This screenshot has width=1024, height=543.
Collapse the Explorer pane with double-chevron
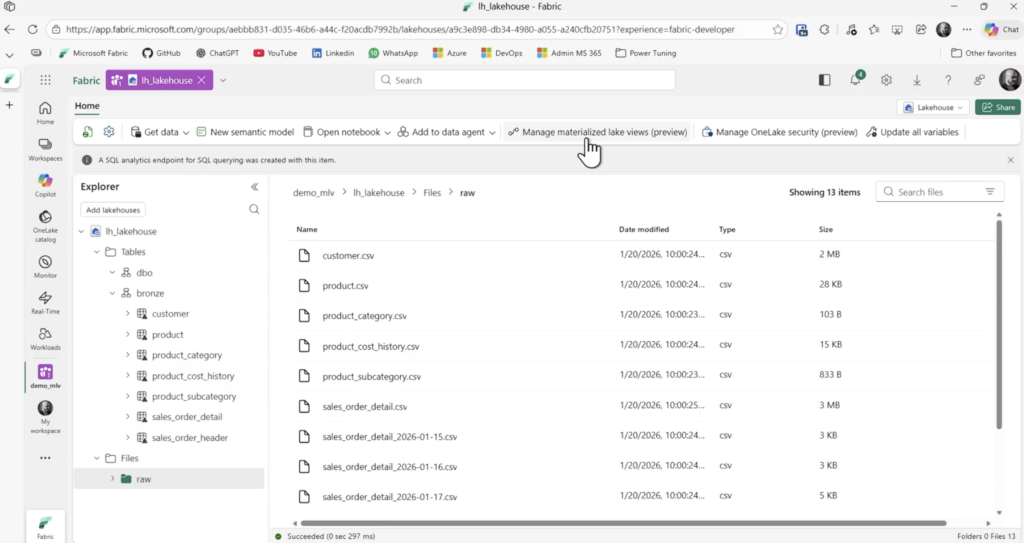pyautogui.click(x=254, y=187)
